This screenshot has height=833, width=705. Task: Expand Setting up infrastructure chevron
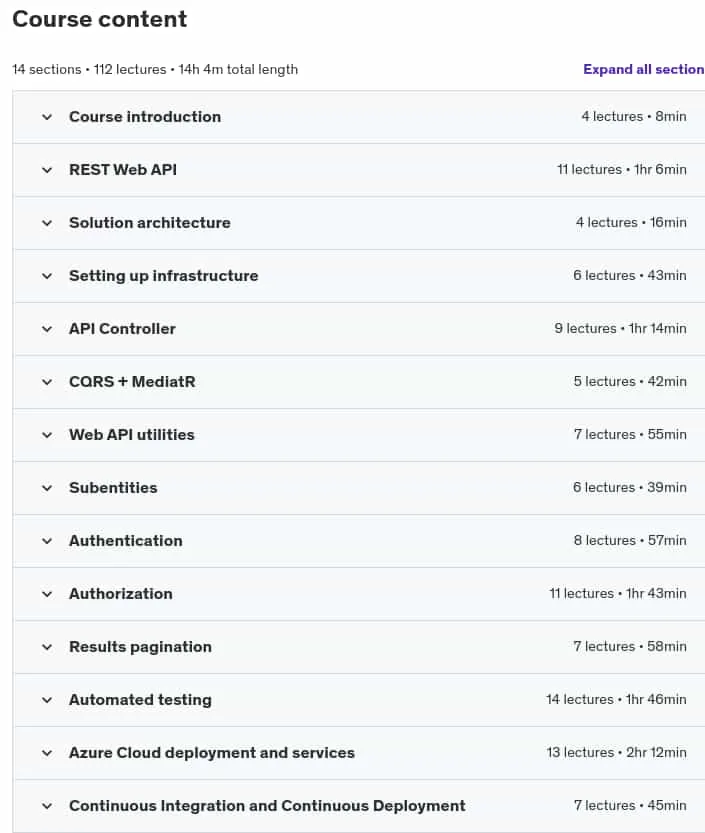(47, 276)
